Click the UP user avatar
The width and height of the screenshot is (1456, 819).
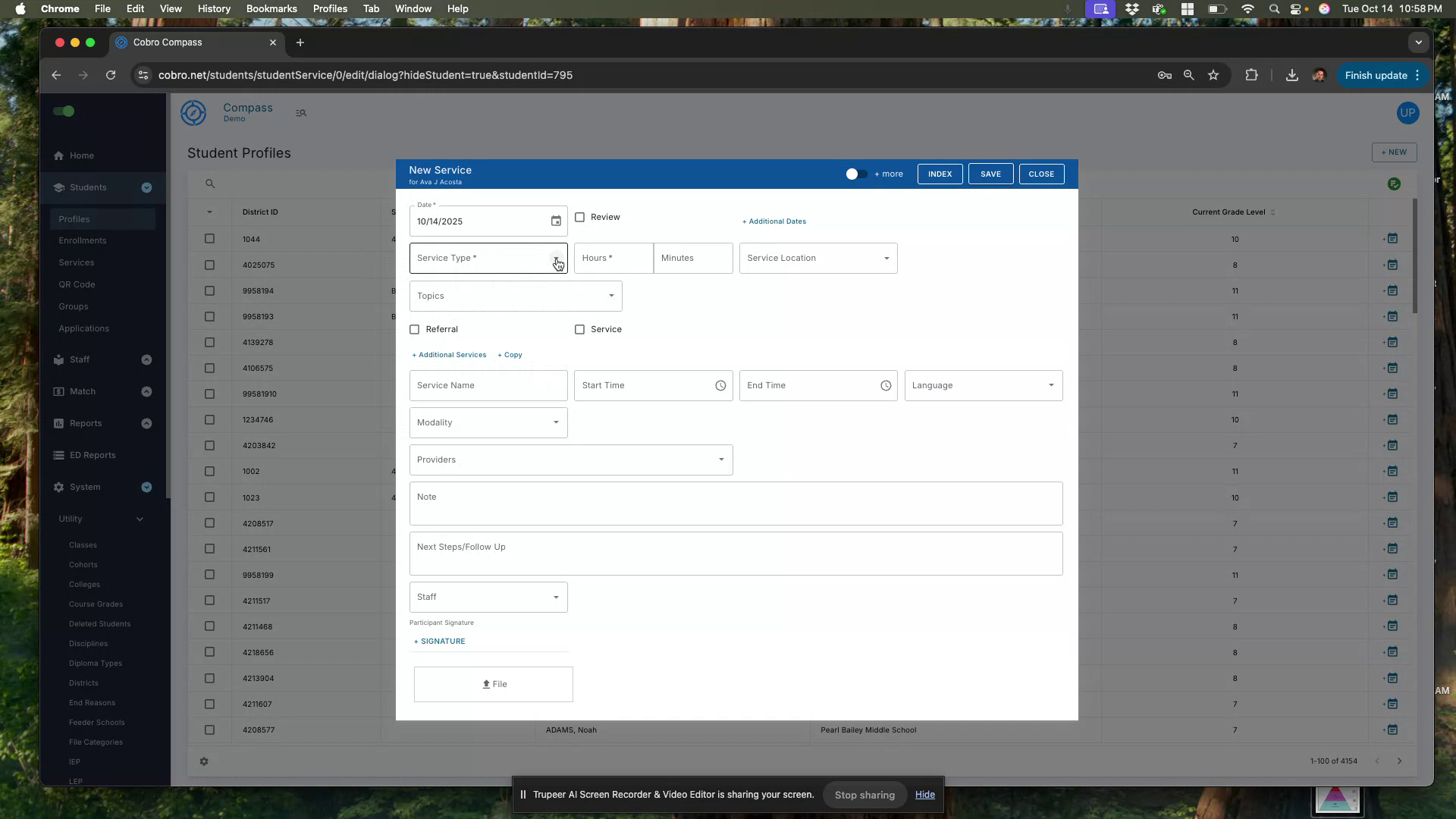pos(1407,113)
